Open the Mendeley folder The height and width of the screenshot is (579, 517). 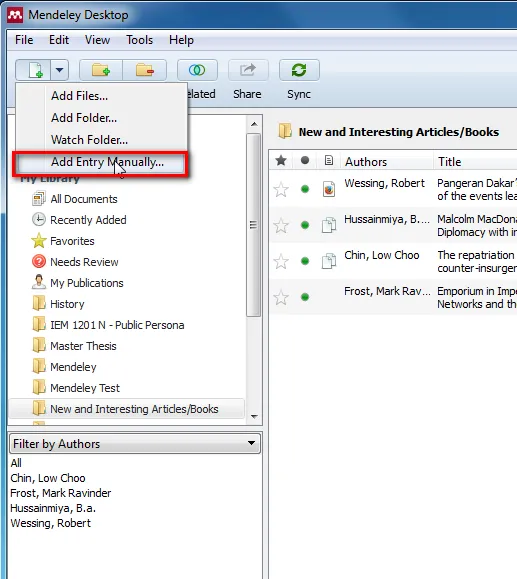[x=73, y=367]
